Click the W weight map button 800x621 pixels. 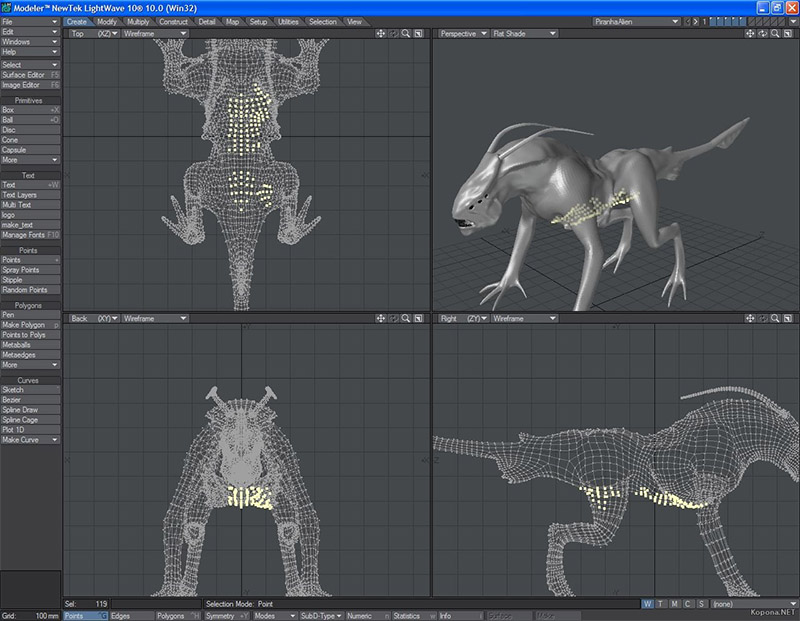(x=648, y=604)
